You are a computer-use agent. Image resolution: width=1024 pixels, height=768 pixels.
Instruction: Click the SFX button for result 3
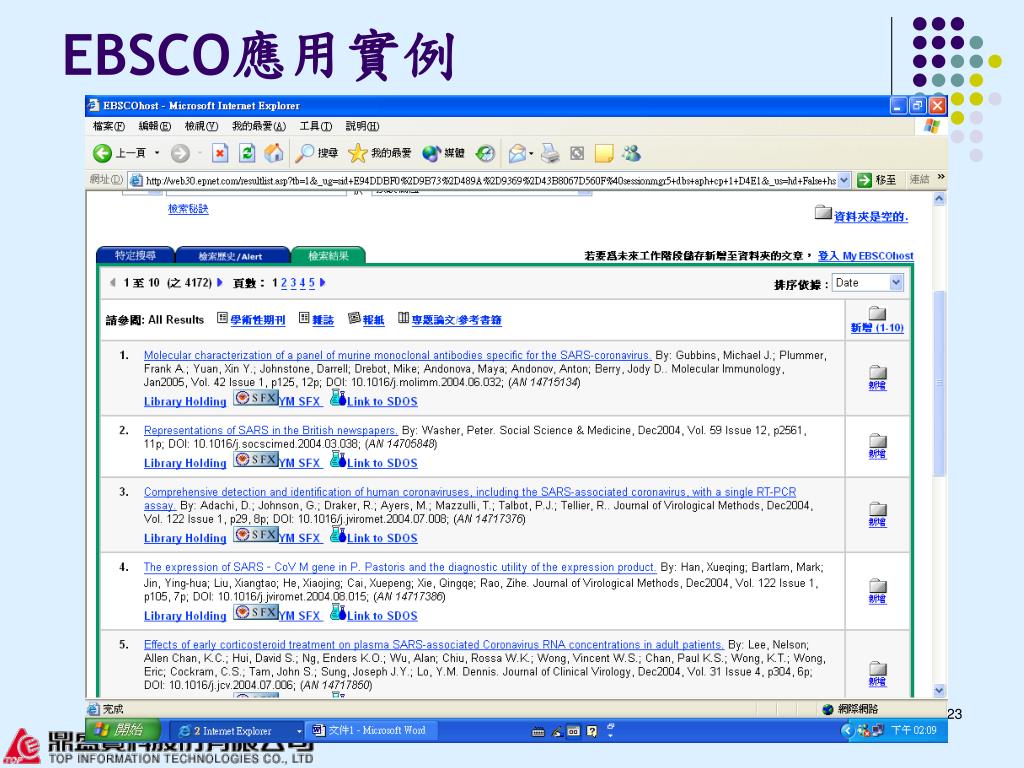(256, 534)
